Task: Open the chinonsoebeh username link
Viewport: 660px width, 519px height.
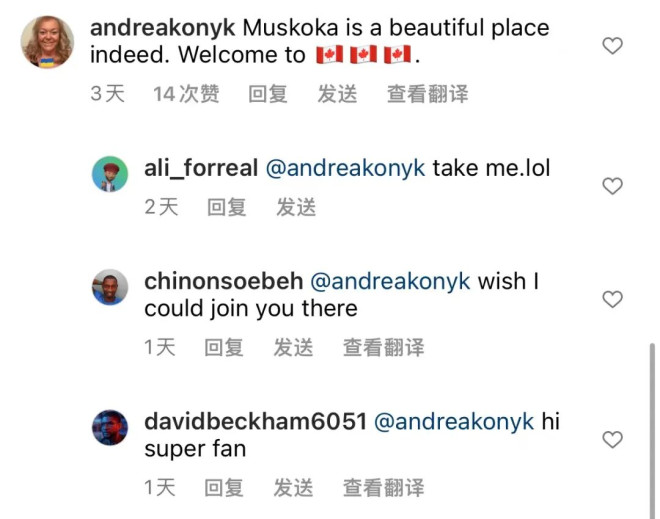Action: 224,281
